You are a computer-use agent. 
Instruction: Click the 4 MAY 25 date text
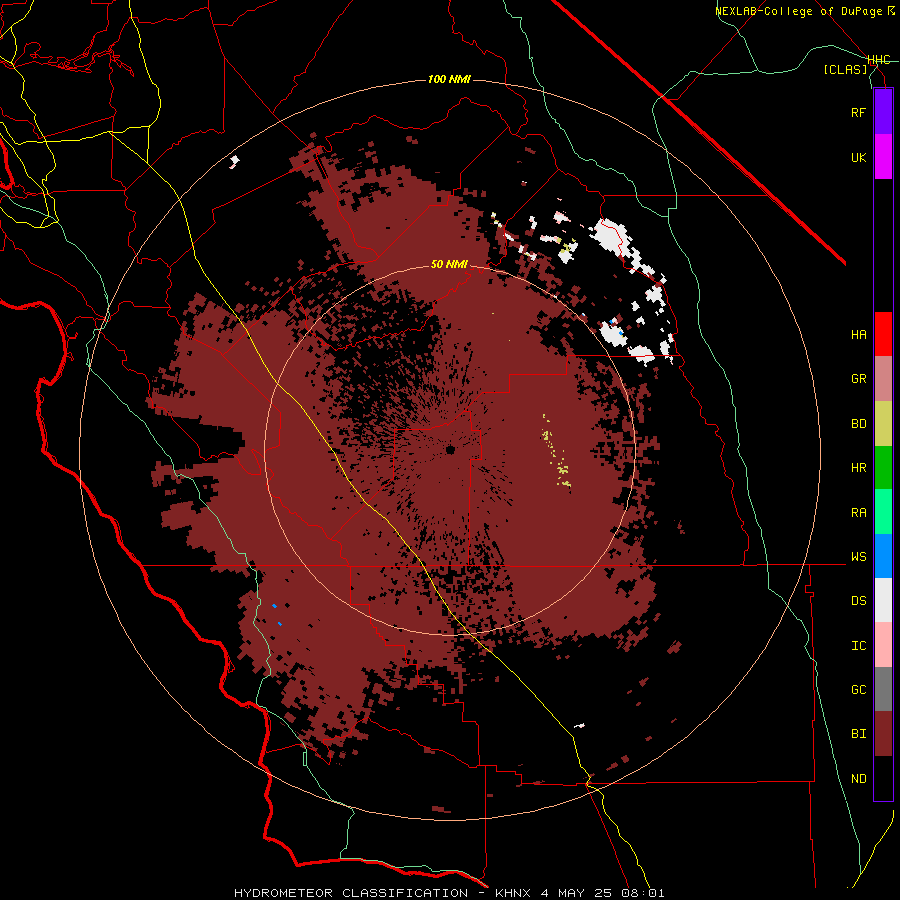click(x=577, y=893)
